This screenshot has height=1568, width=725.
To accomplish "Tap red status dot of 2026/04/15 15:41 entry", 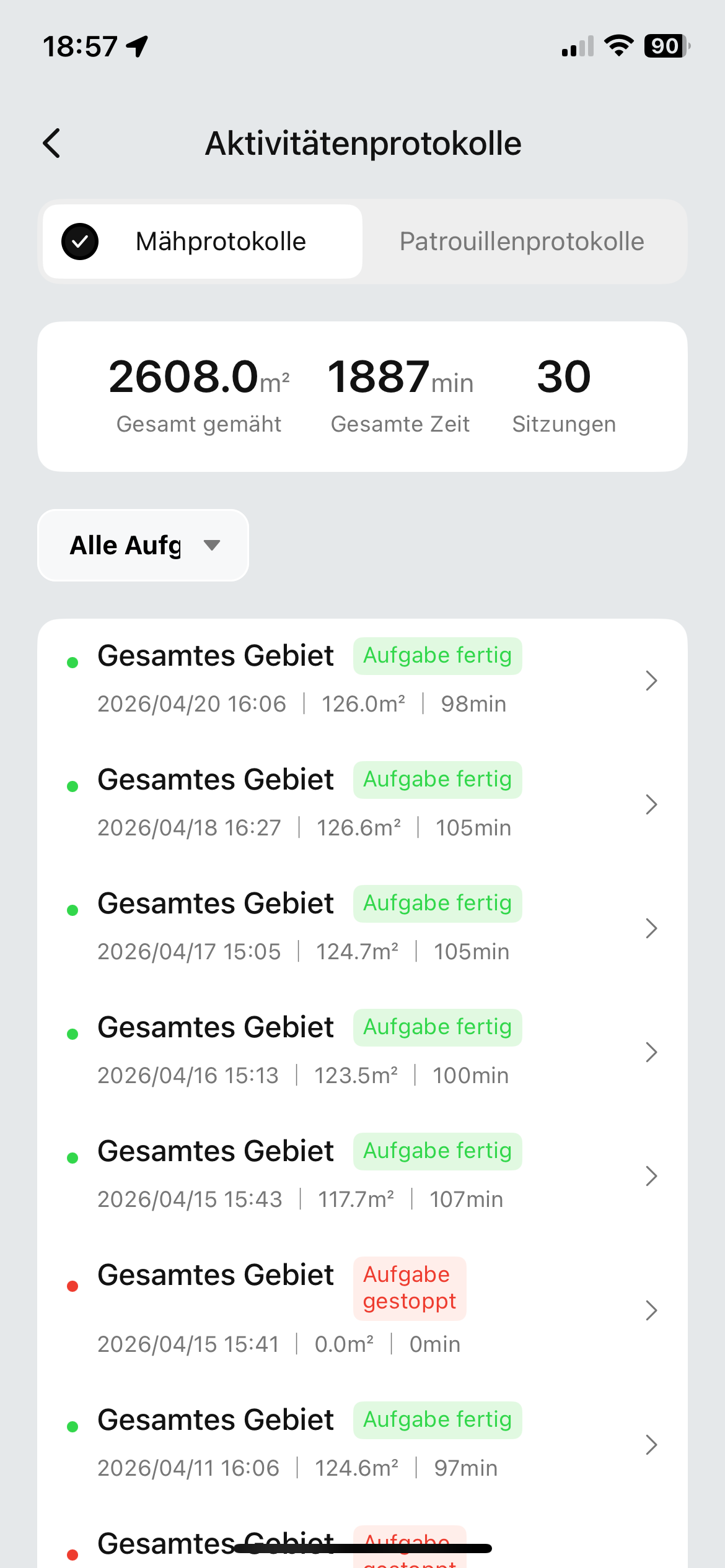I will pyautogui.click(x=72, y=1286).
